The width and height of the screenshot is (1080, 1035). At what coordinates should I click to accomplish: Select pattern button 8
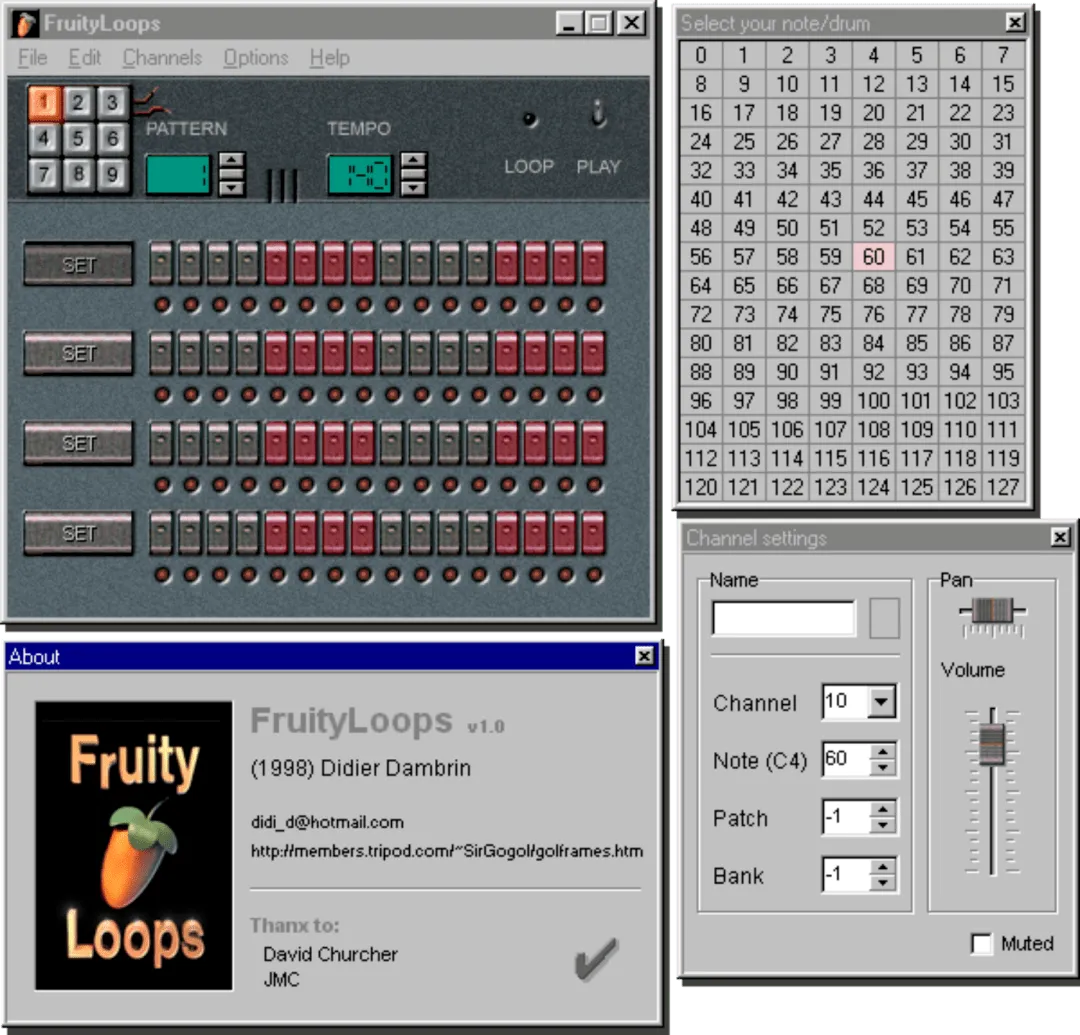click(78, 174)
